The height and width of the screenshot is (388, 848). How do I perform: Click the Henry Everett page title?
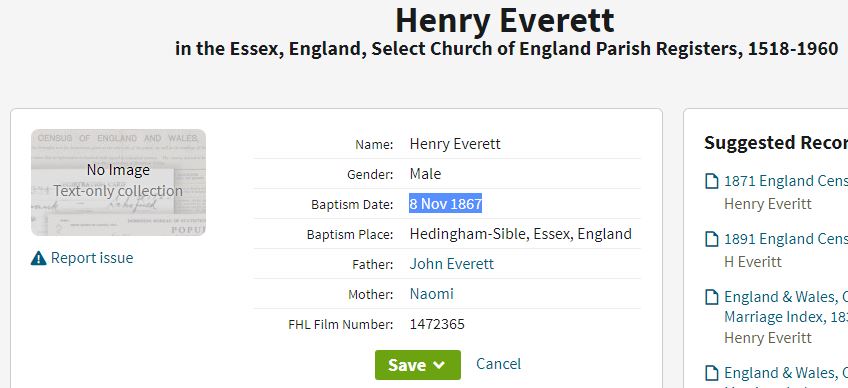click(505, 21)
